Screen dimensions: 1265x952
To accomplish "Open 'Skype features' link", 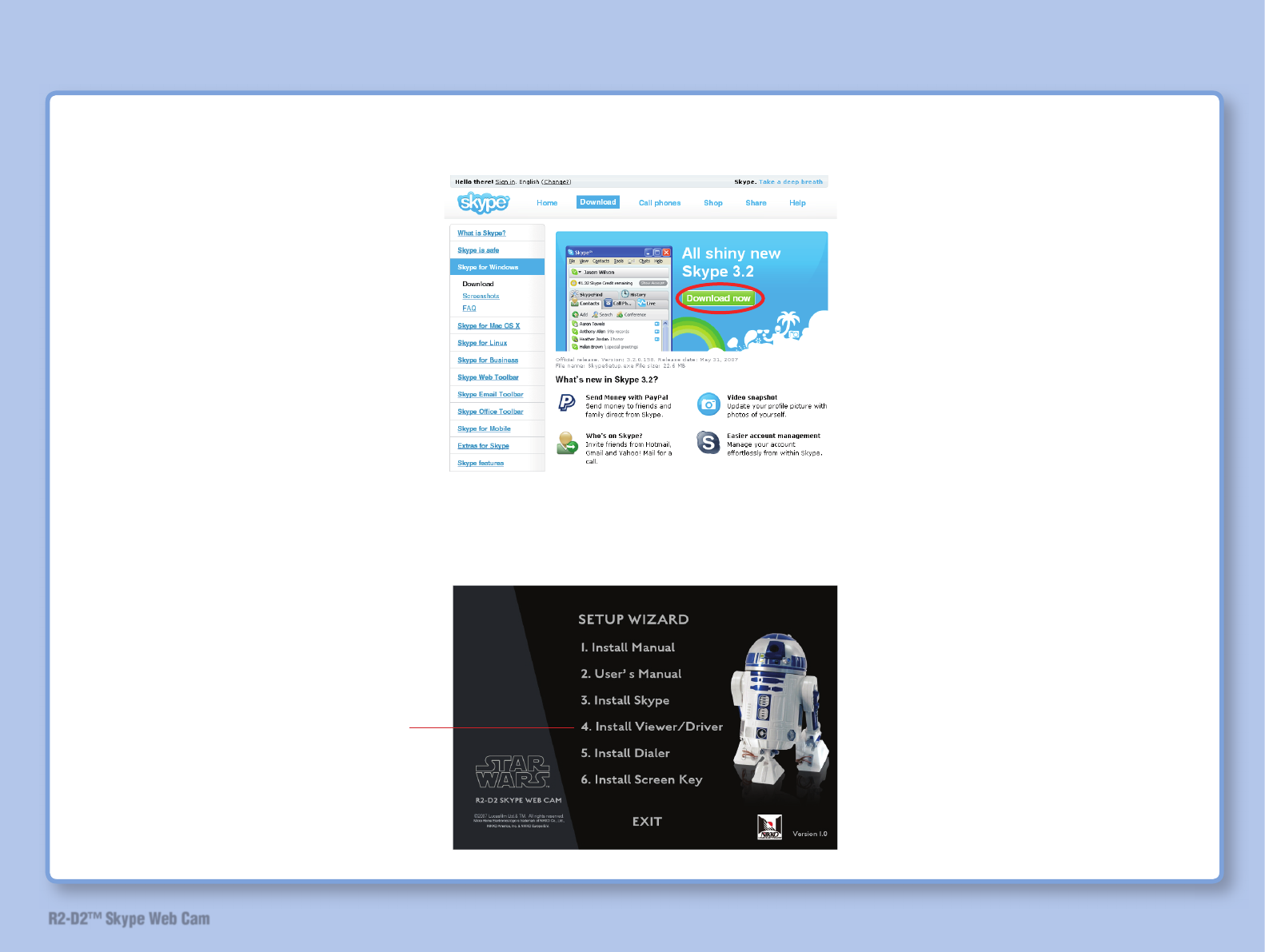I will [481, 464].
